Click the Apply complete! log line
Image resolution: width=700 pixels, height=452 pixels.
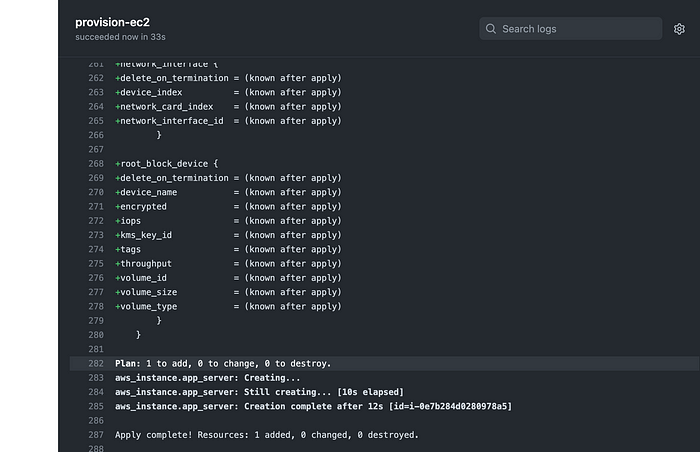(267, 435)
